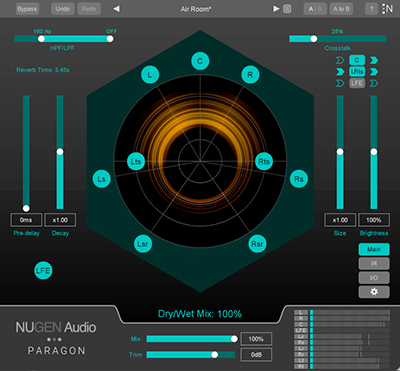Click the Redo button
Screen dimensions: 400x371
point(89,9)
